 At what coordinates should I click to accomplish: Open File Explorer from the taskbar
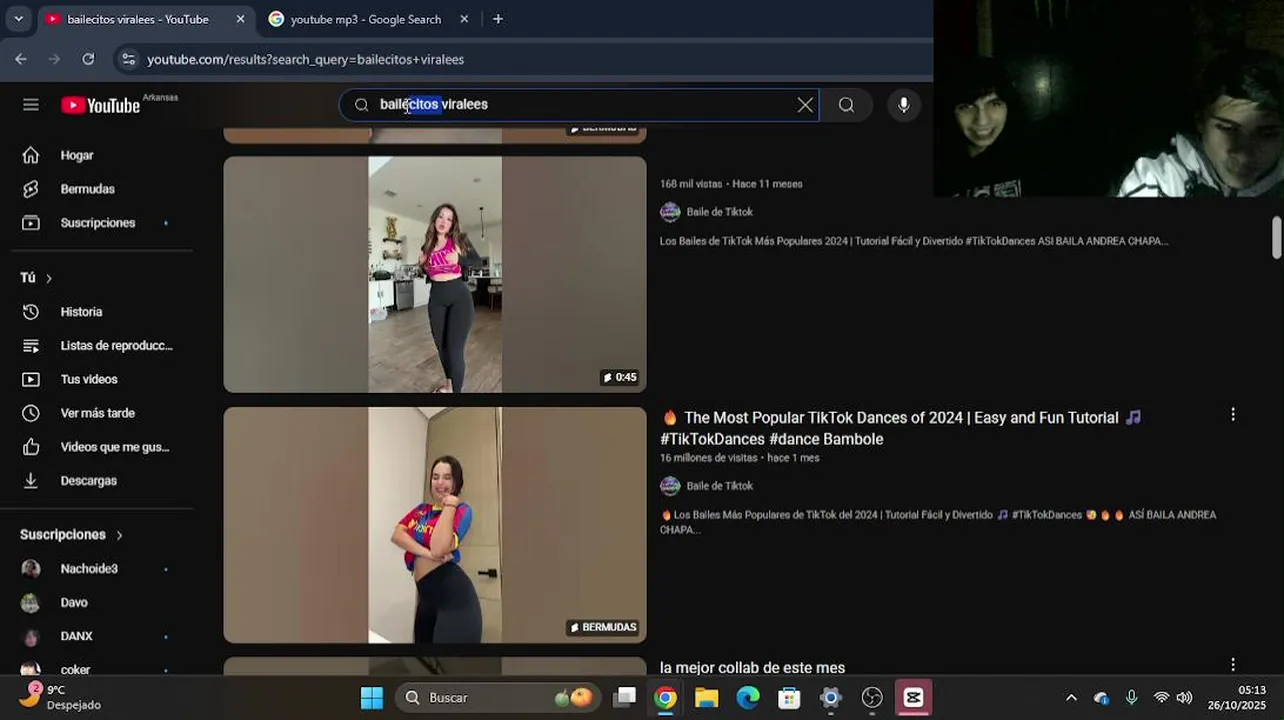tap(707, 698)
